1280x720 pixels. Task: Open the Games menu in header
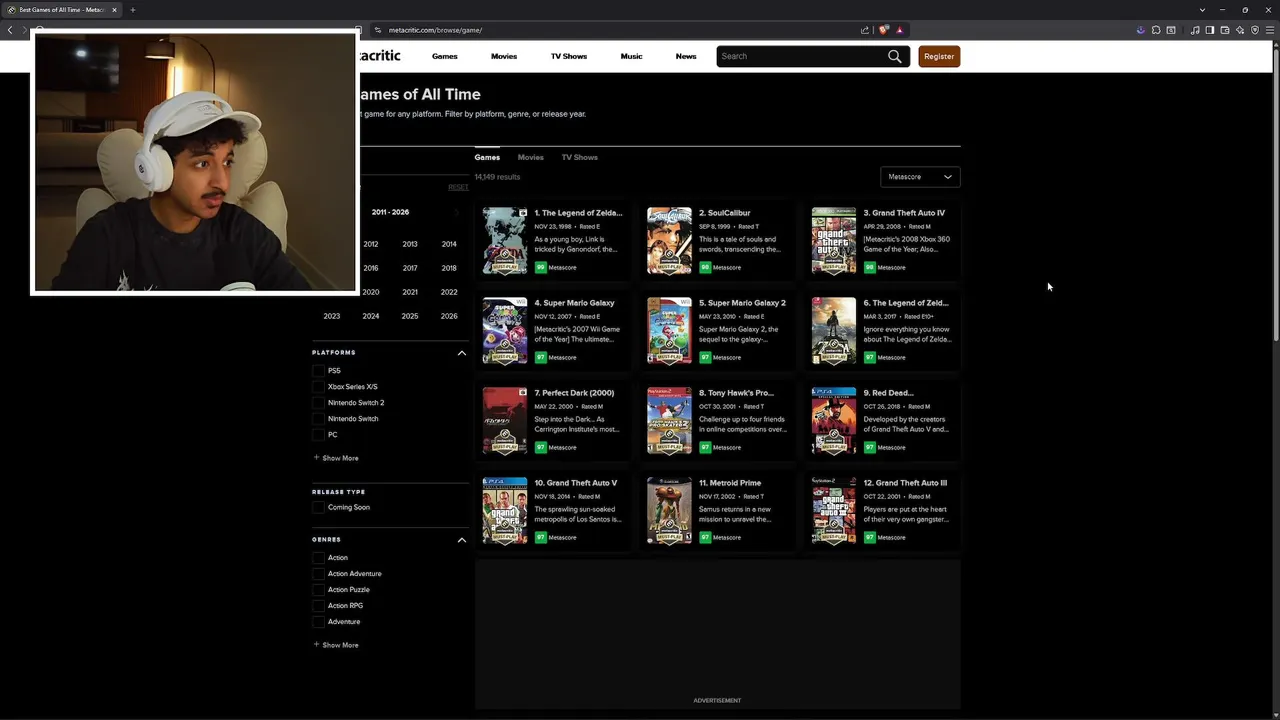pos(445,56)
